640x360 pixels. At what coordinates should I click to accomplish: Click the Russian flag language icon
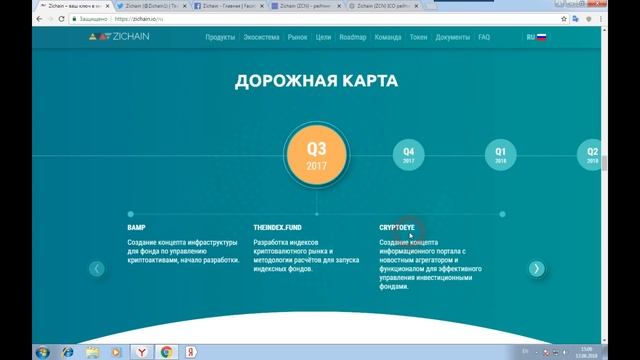[x=542, y=37]
